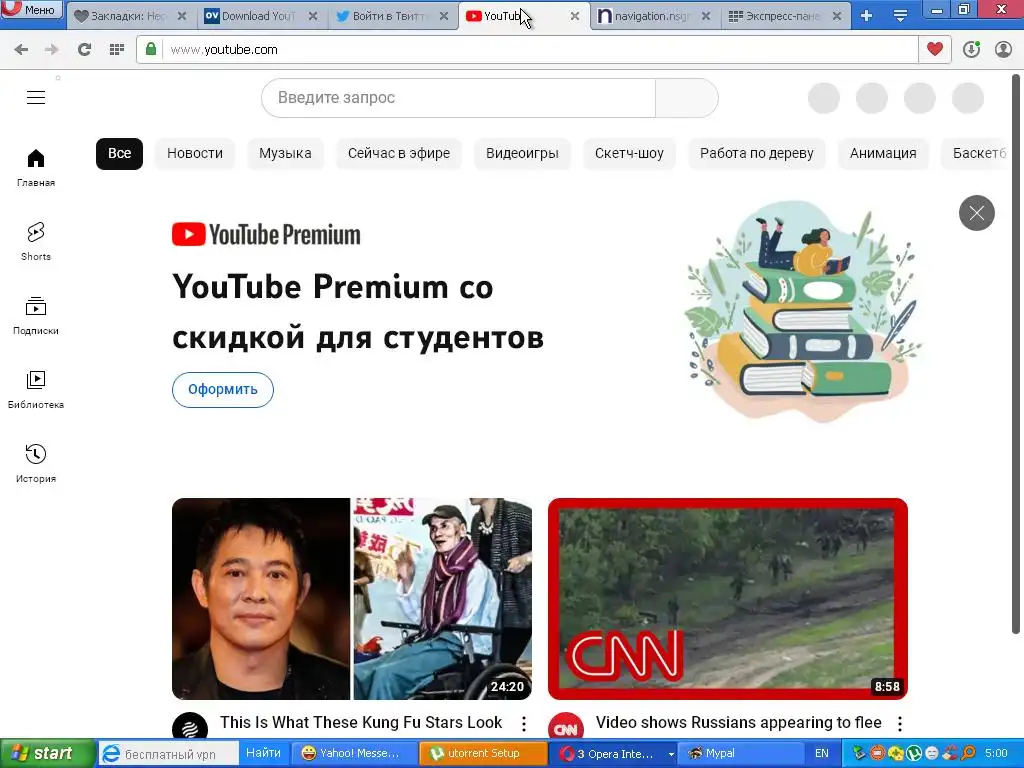
Task: Open options menu for Kung Fu Stars video
Action: (x=524, y=724)
